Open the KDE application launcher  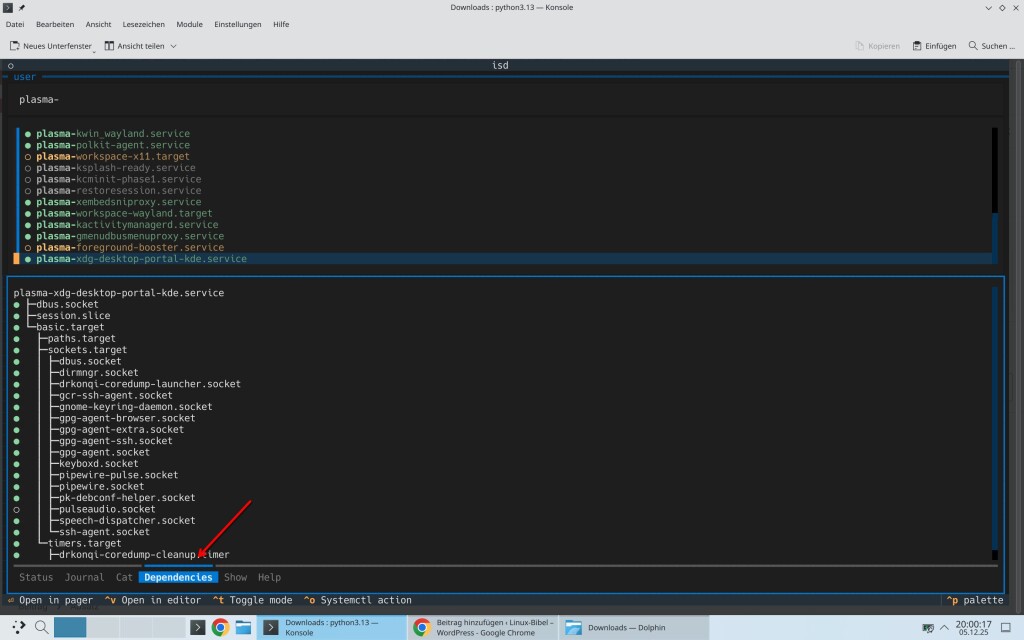click(x=18, y=627)
